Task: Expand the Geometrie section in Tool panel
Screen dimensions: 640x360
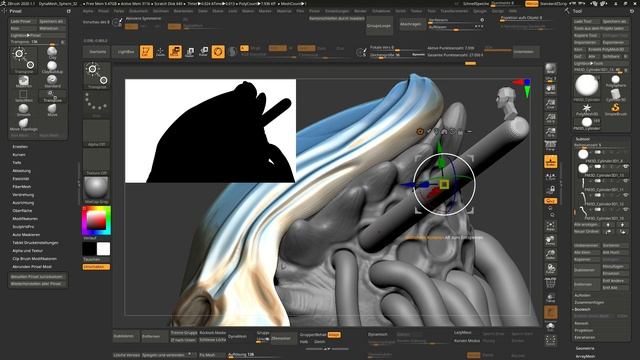Action: tap(585, 348)
